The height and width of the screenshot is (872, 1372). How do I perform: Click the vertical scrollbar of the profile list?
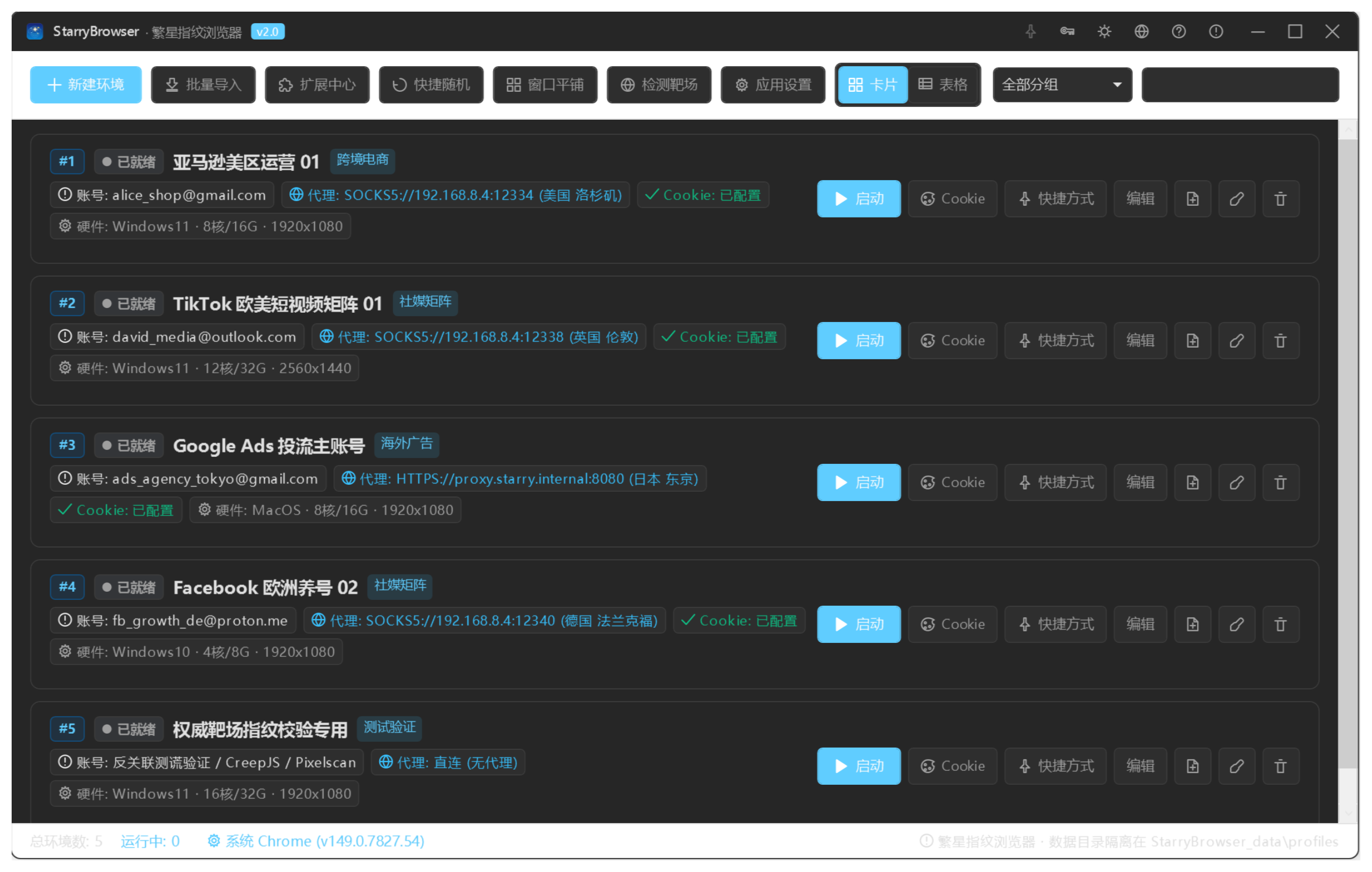coord(1348,453)
